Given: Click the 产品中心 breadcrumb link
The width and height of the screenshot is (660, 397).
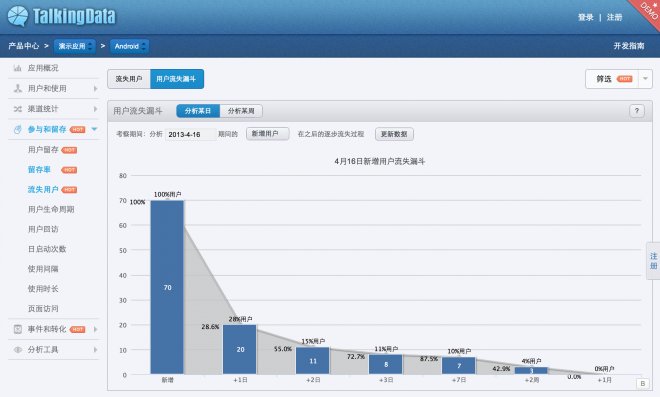Looking at the screenshot, I should coord(24,46).
